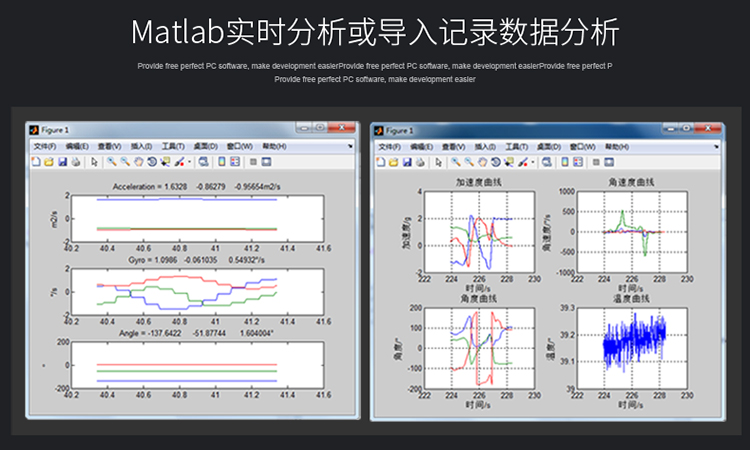This screenshot has width=750, height=450.
Task: Click Show Plot Tools button in the Gyro window
Action: tap(267, 160)
